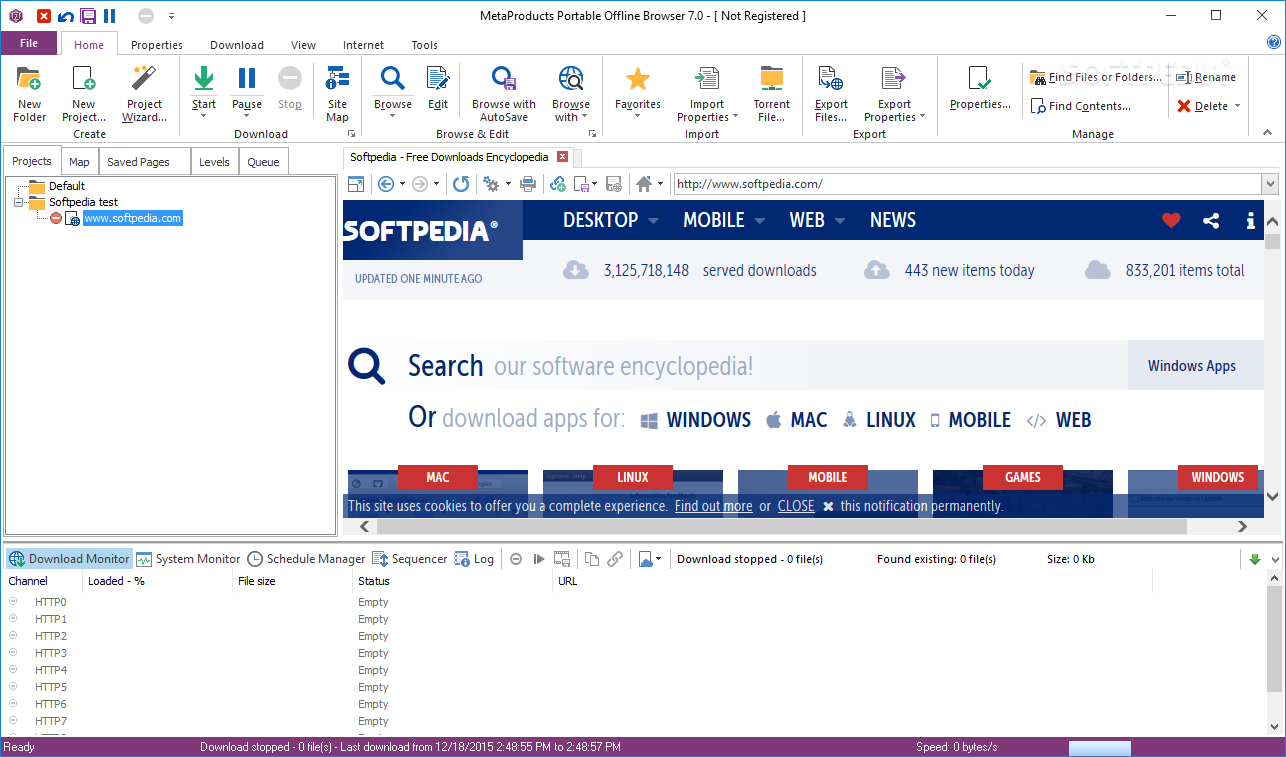Screen dimensions: 1286x757
Task: Open the Log tab
Action: tap(474, 559)
